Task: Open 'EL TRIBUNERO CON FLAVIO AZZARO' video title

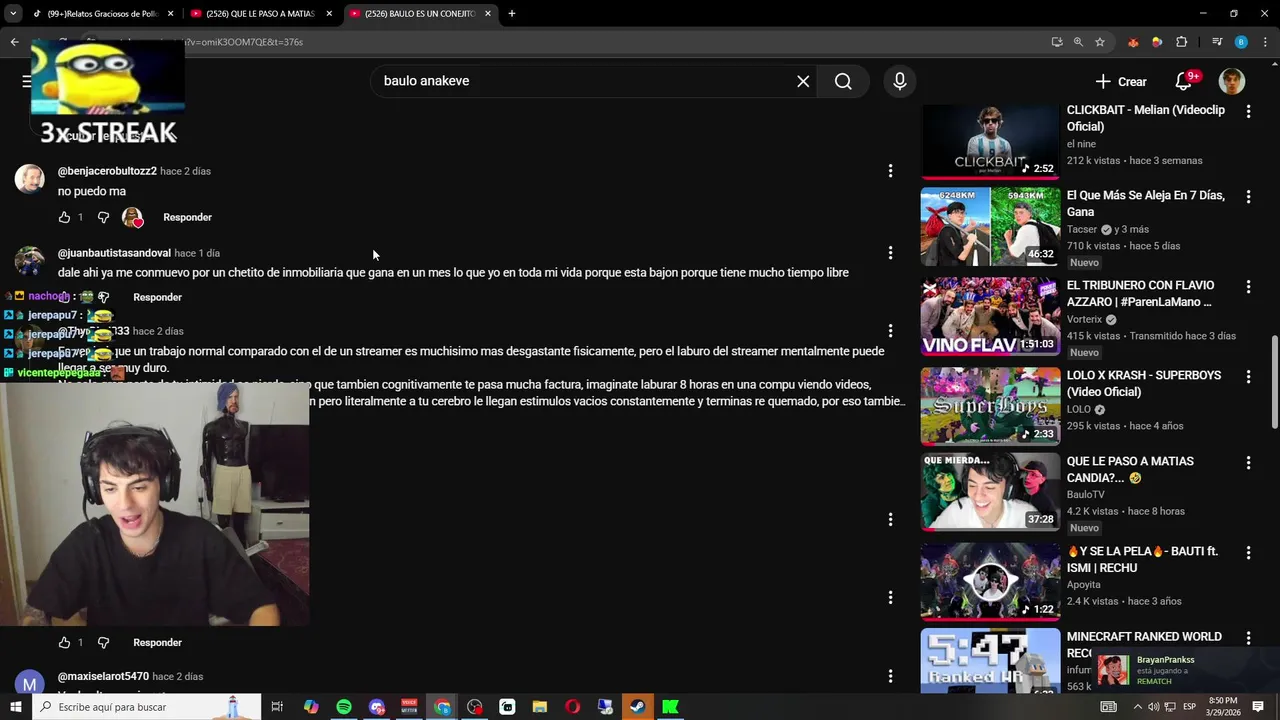Action: 1140,294
